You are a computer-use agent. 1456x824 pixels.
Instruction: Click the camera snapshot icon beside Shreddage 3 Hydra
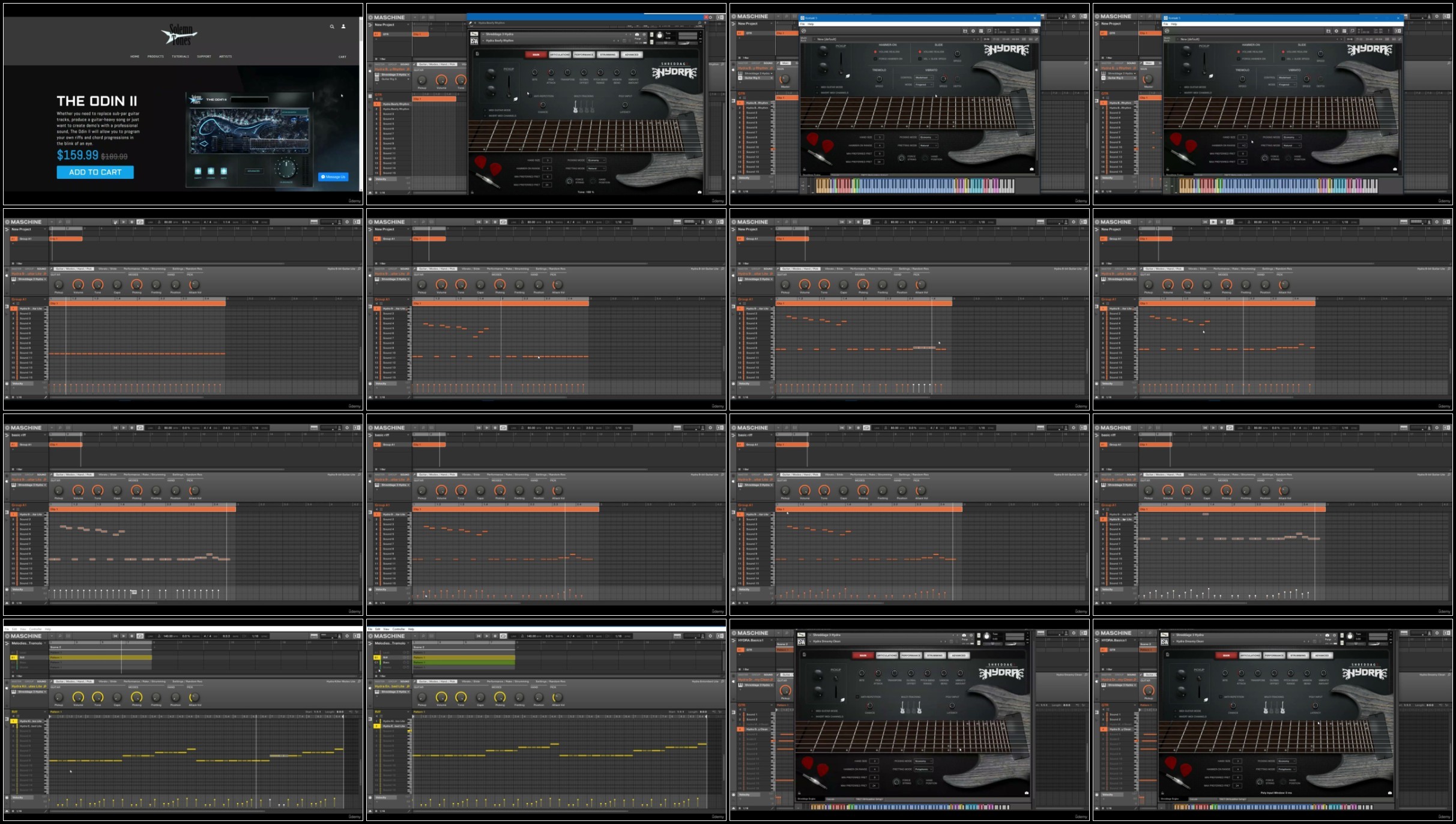tap(637, 34)
